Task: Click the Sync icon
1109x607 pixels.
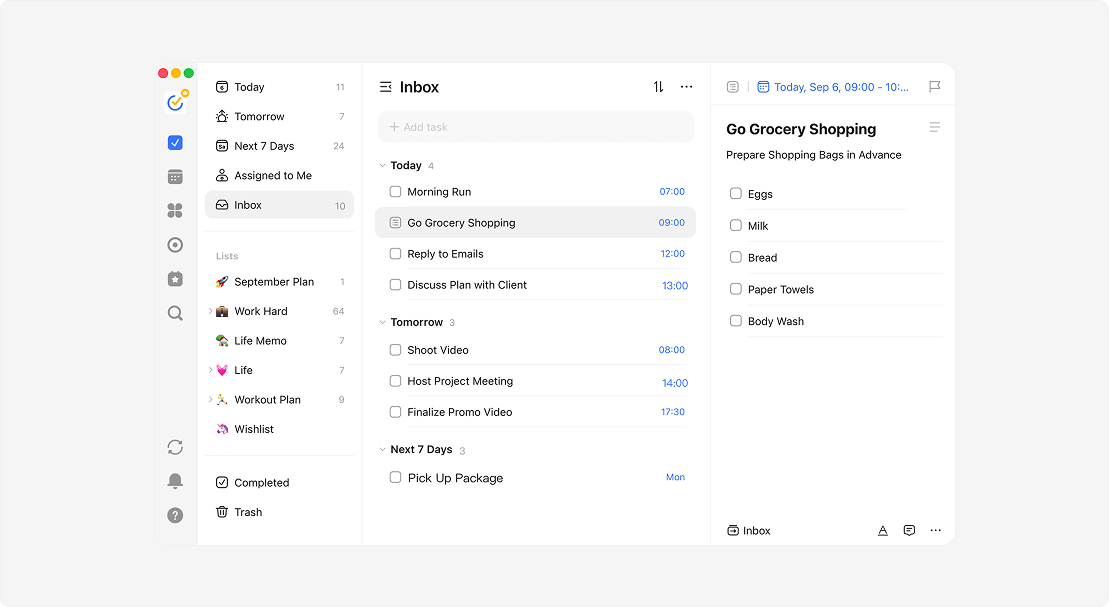Action: point(175,447)
